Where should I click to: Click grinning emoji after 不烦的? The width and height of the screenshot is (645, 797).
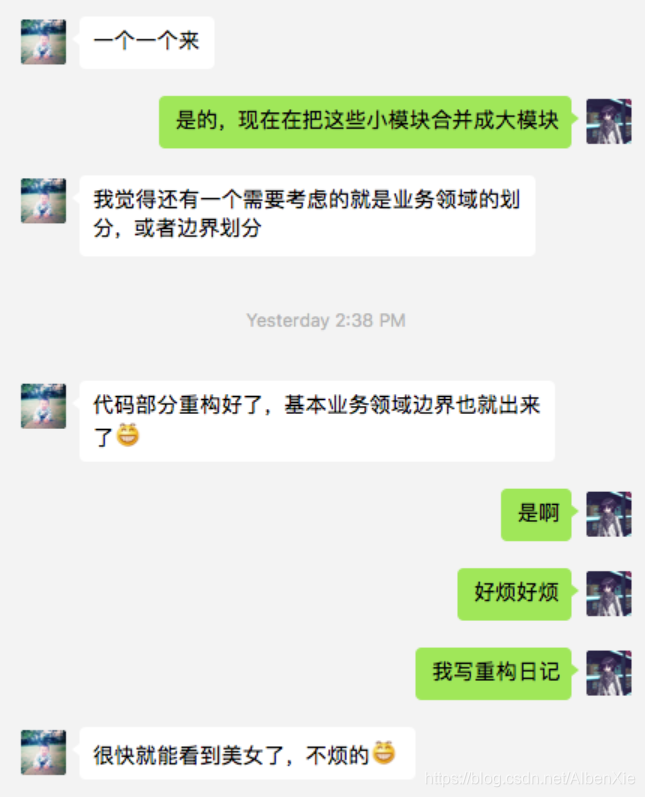tap(384, 753)
